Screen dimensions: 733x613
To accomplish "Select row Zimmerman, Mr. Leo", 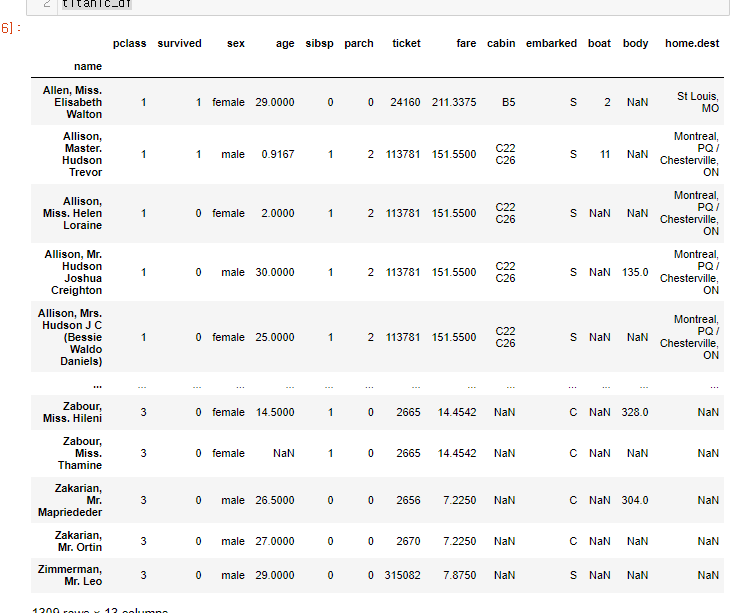I will 377,575.
